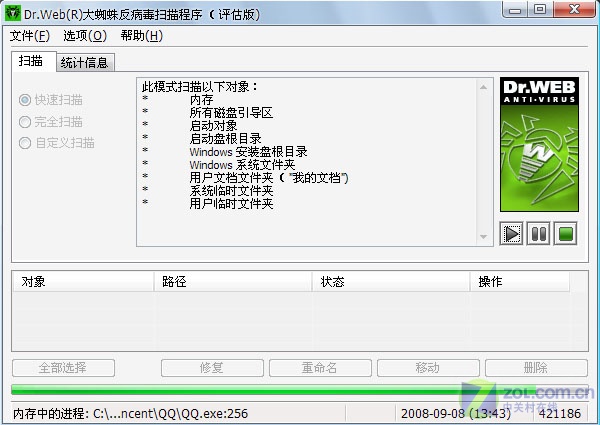
Task: Click the 删除 button
Action: tap(536, 368)
